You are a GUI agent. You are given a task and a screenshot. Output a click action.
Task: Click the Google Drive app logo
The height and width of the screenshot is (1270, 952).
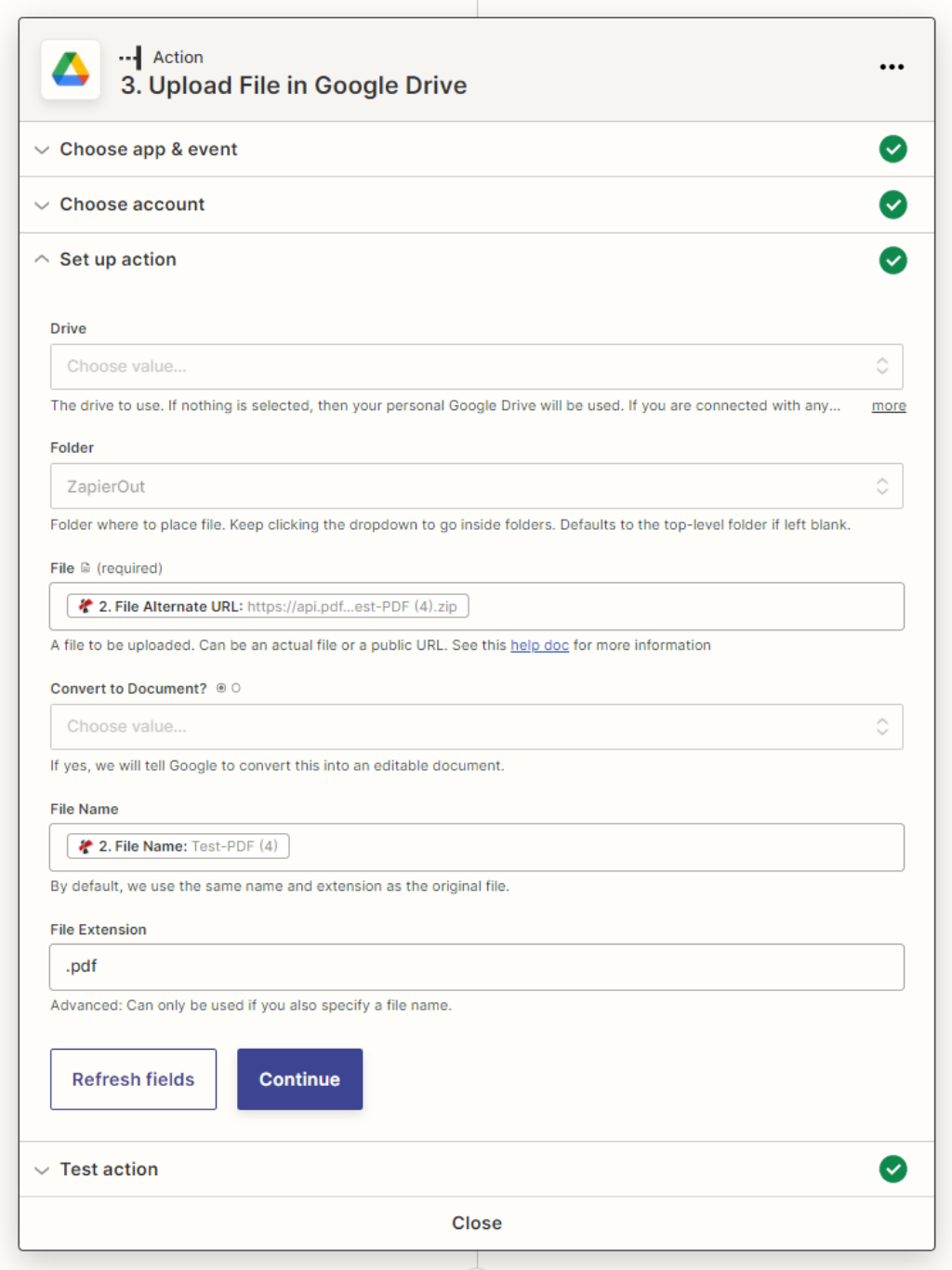point(71,69)
